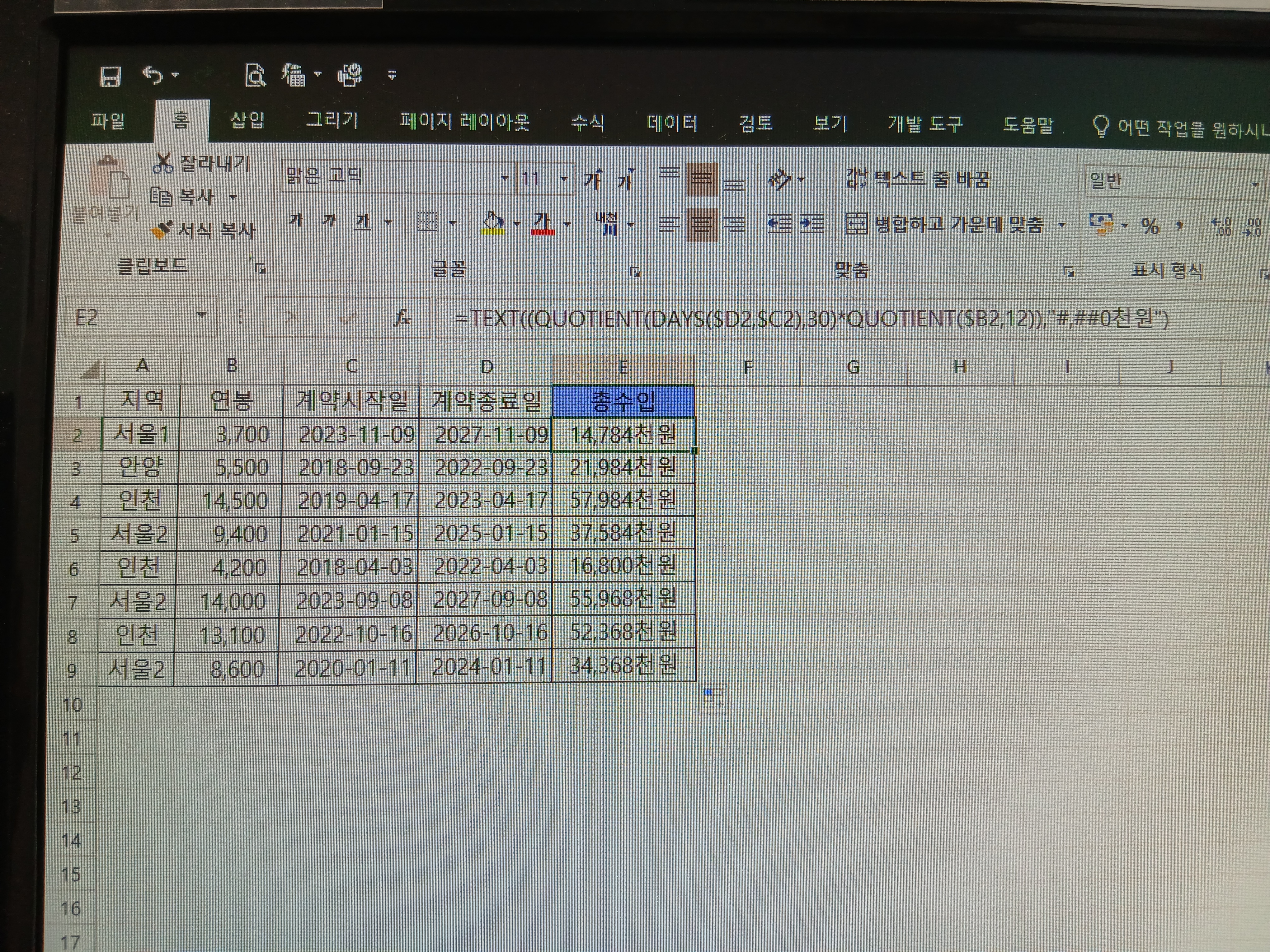Click the Print Preview icon
Image resolution: width=1270 pixels, height=952 pixels.
(x=255, y=75)
